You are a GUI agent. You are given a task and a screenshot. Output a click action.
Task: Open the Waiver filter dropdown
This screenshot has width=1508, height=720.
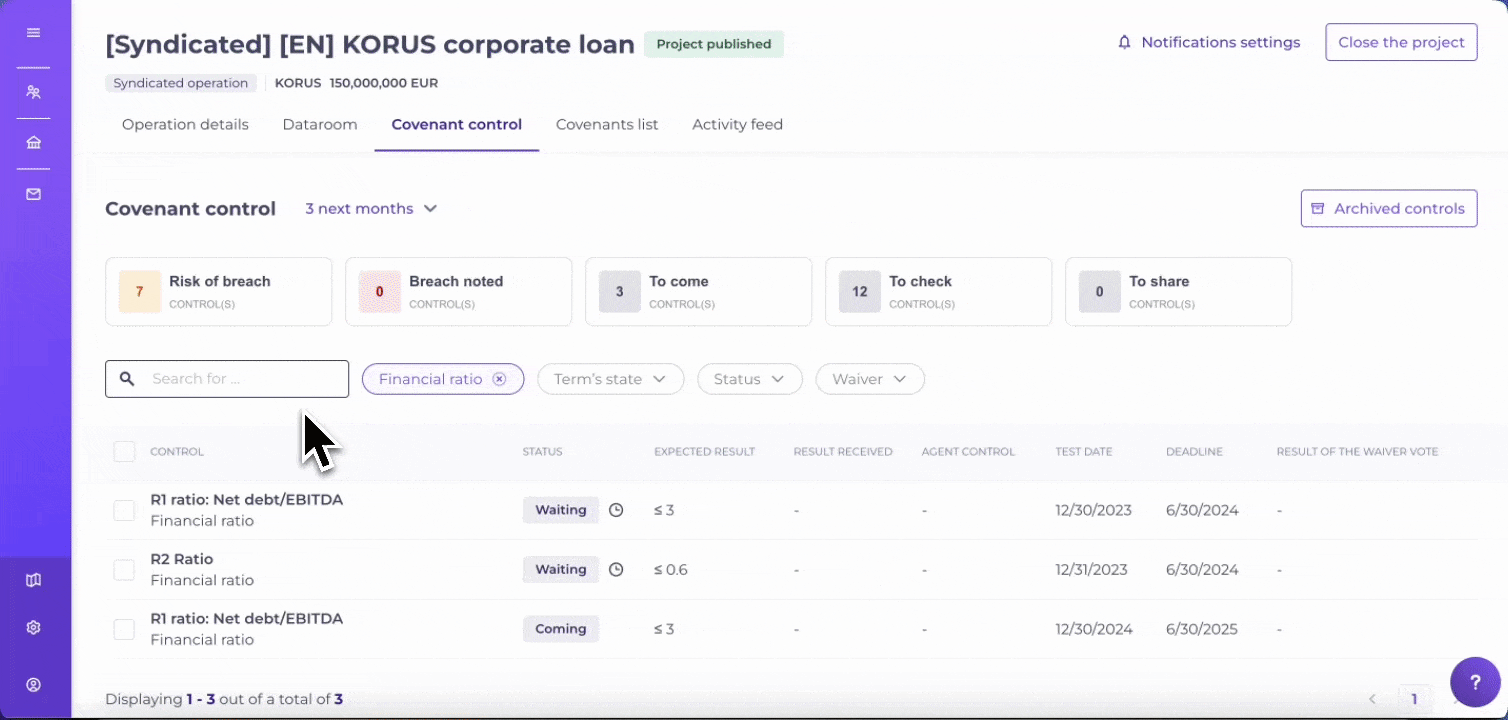[870, 379]
